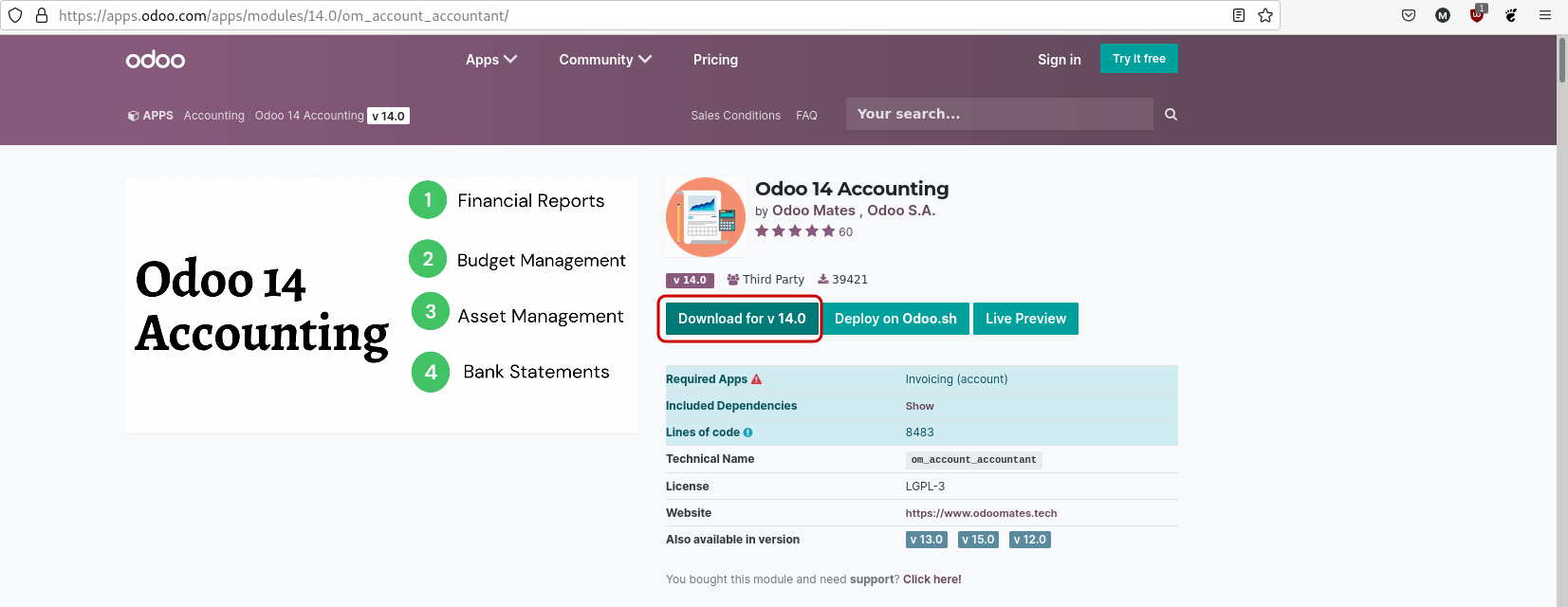The height and width of the screenshot is (607, 1568).
Task: Show the included dependencies
Action: (919, 406)
